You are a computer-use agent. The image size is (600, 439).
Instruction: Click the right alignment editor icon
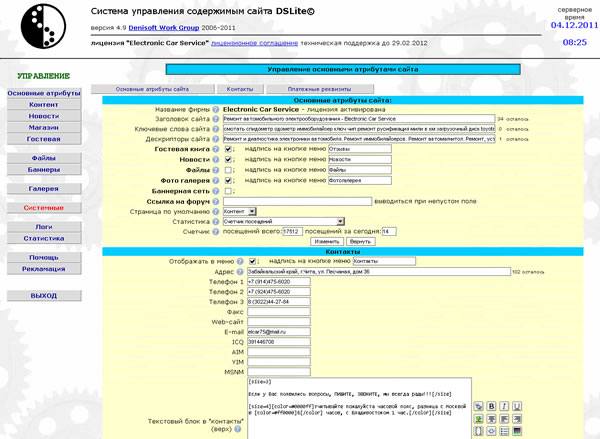[517, 419]
